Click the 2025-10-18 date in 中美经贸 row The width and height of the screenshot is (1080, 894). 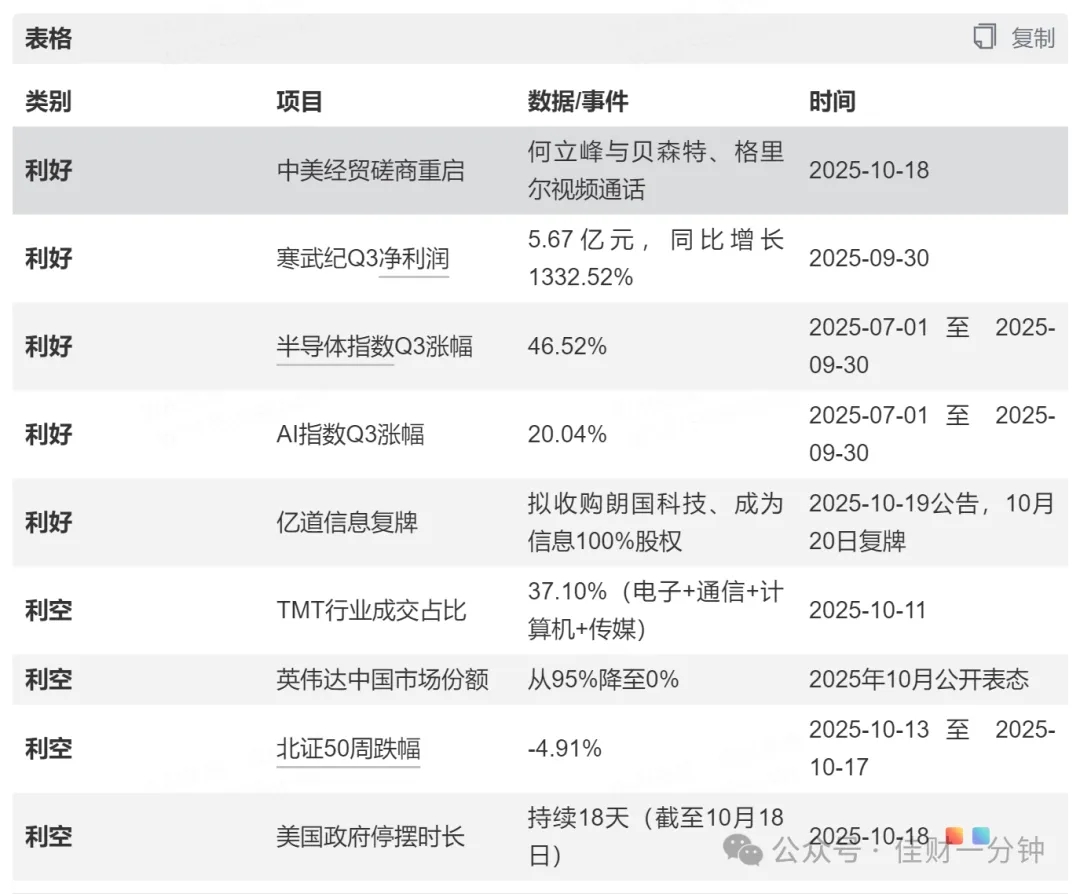869,170
